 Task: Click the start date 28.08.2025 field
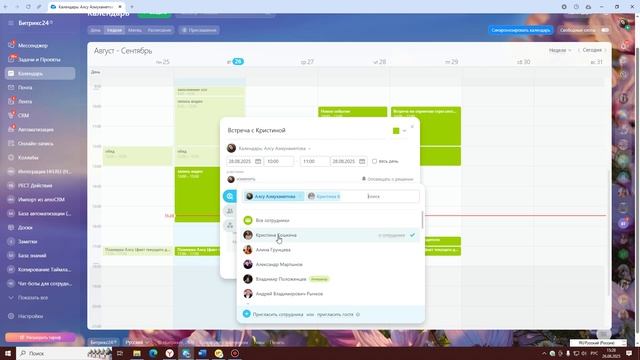(x=244, y=162)
